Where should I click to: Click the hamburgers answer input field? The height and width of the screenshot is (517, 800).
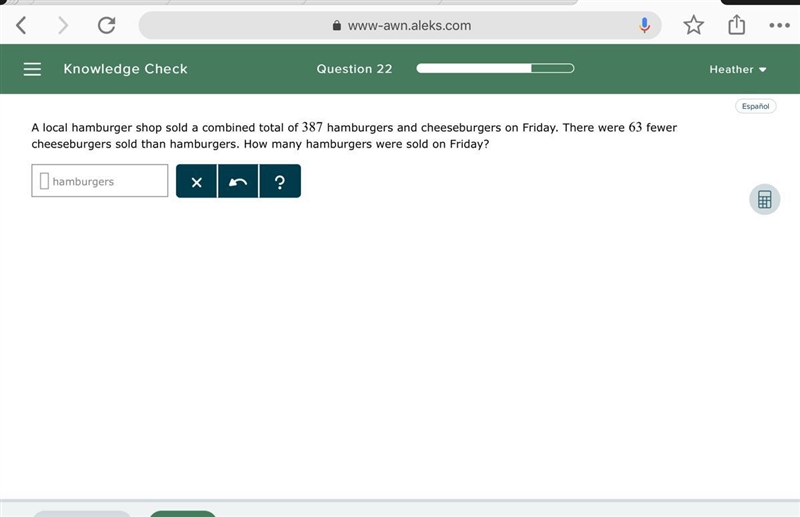pyautogui.click(x=99, y=181)
